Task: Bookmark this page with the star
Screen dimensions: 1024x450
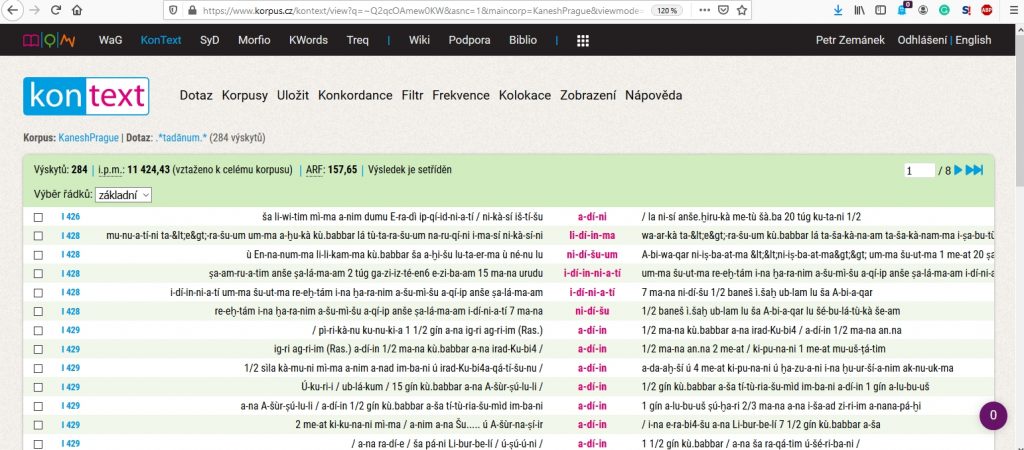Action: click(742, 10)
